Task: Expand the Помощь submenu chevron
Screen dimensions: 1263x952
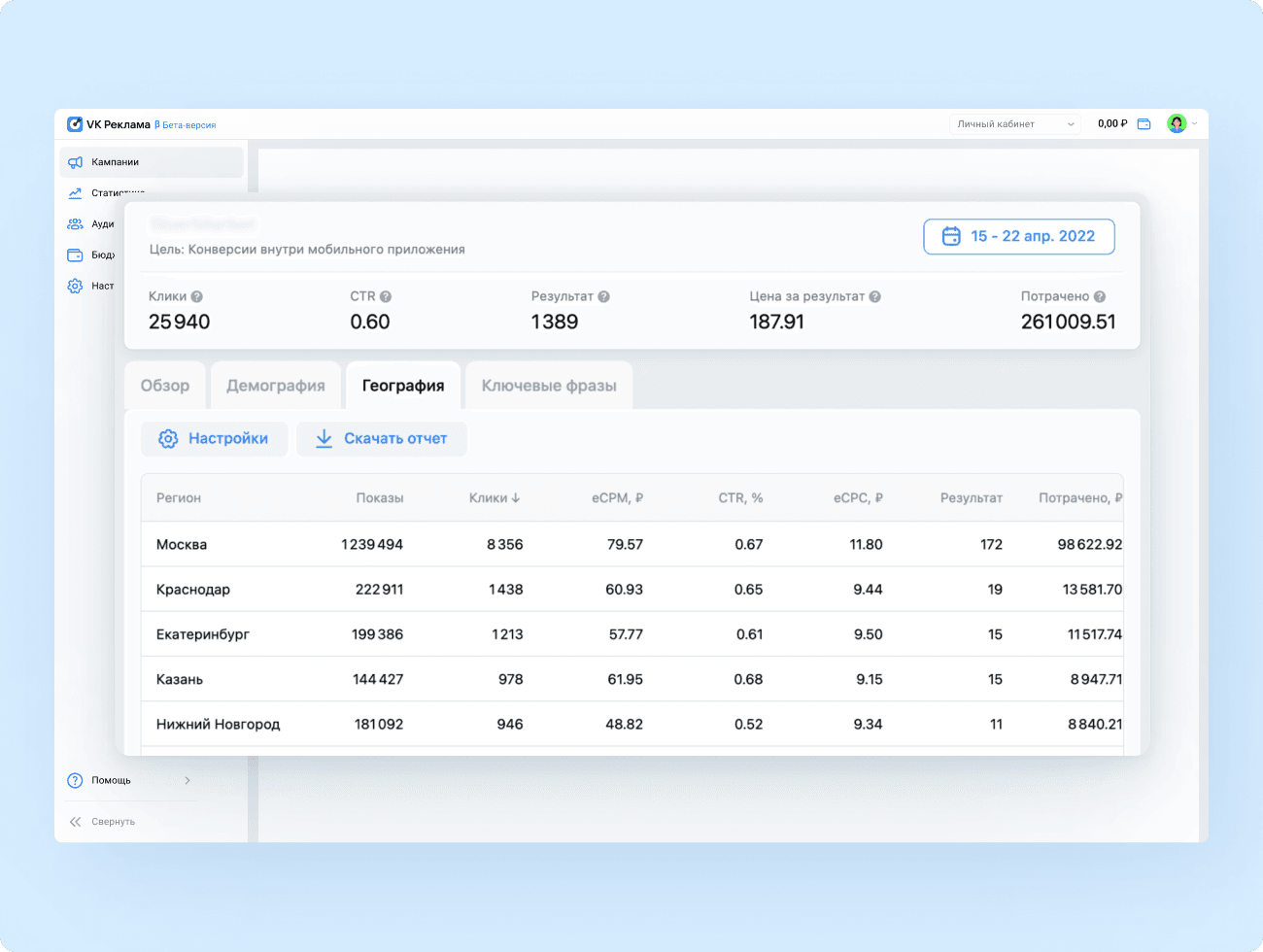Action: (188, 780)
